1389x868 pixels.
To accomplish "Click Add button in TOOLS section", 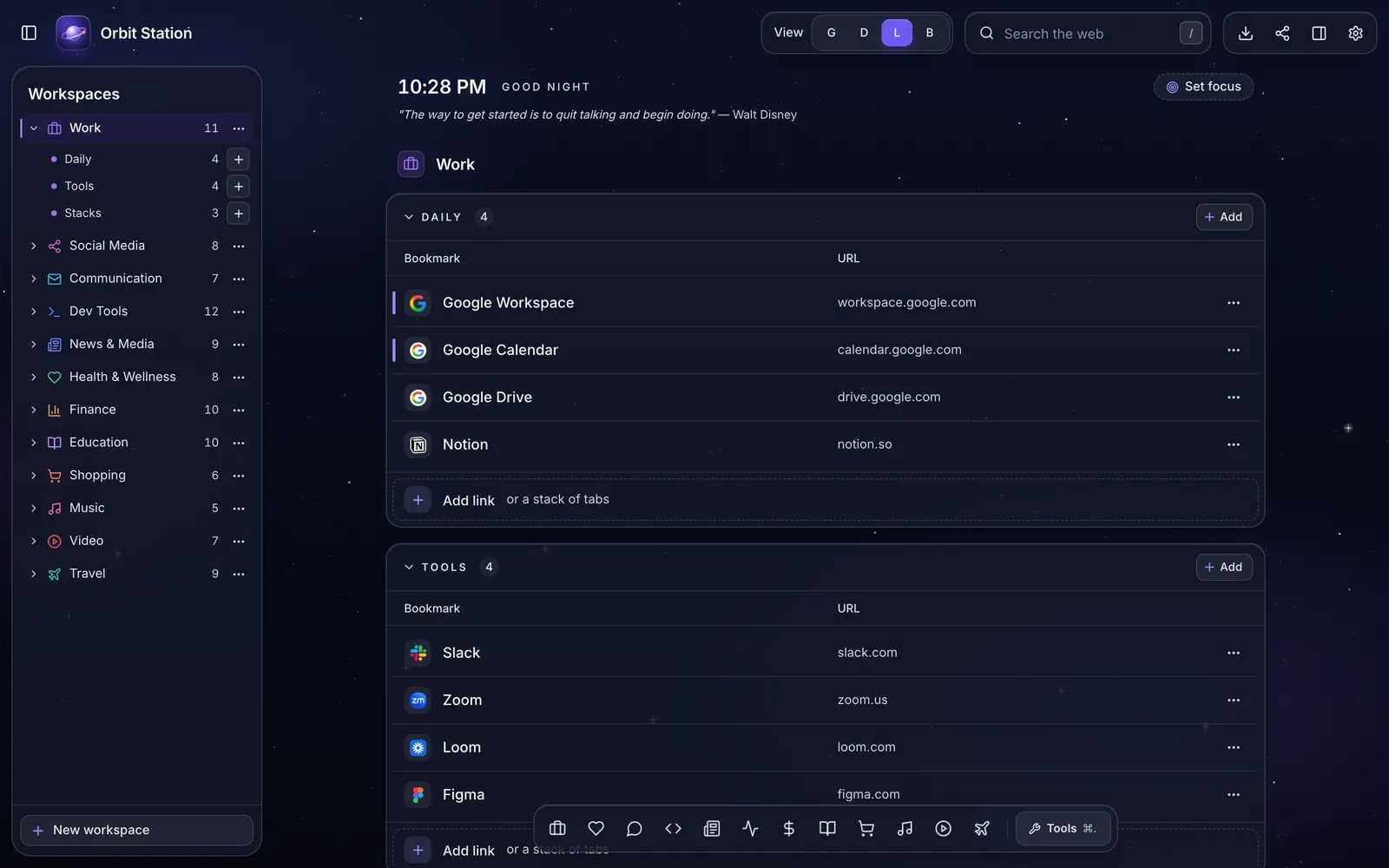I will tap(1224, 567).
